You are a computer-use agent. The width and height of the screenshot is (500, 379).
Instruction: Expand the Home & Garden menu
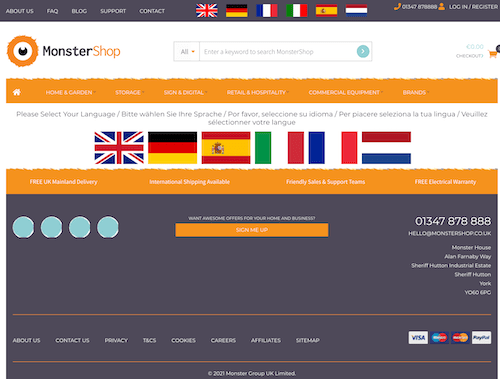click(x=71, y=92)
